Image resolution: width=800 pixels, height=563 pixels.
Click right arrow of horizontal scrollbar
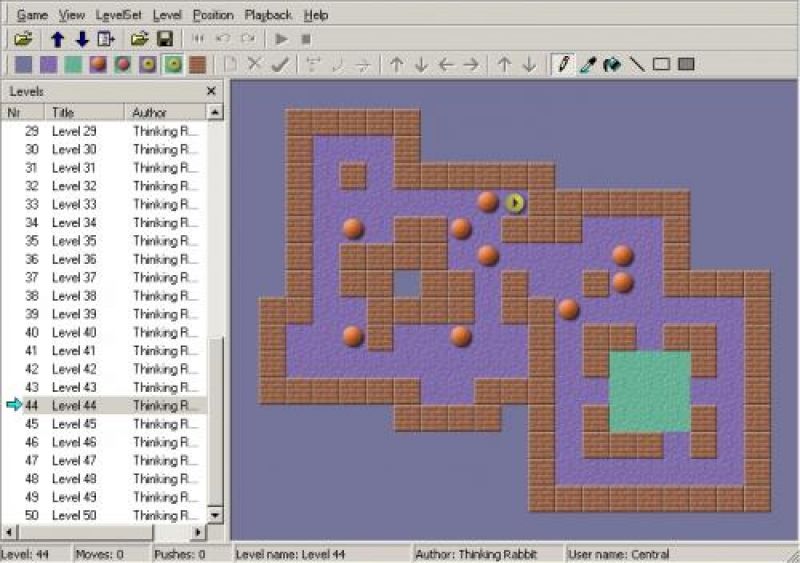pyautogui.click(x=198, y=532)
